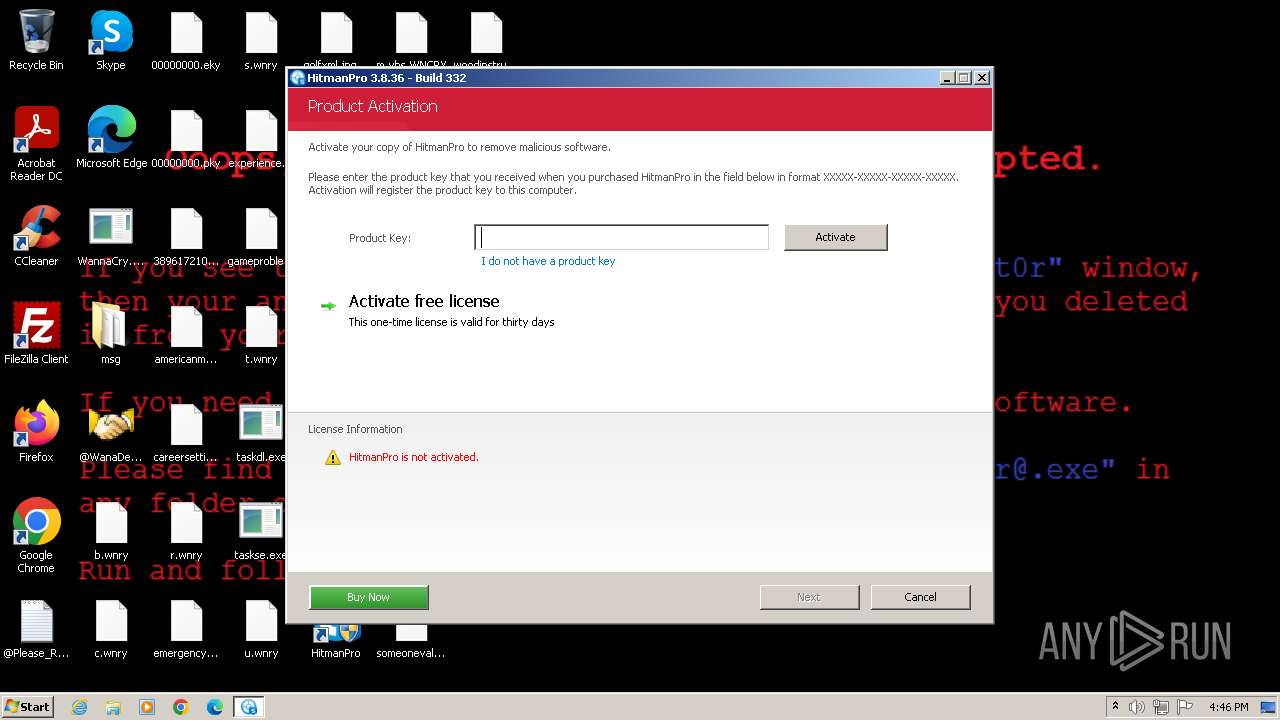Select the 389617210... file icon
Image resolution: width=1280 pixels, height=720 pixels.
pos(186,236)
